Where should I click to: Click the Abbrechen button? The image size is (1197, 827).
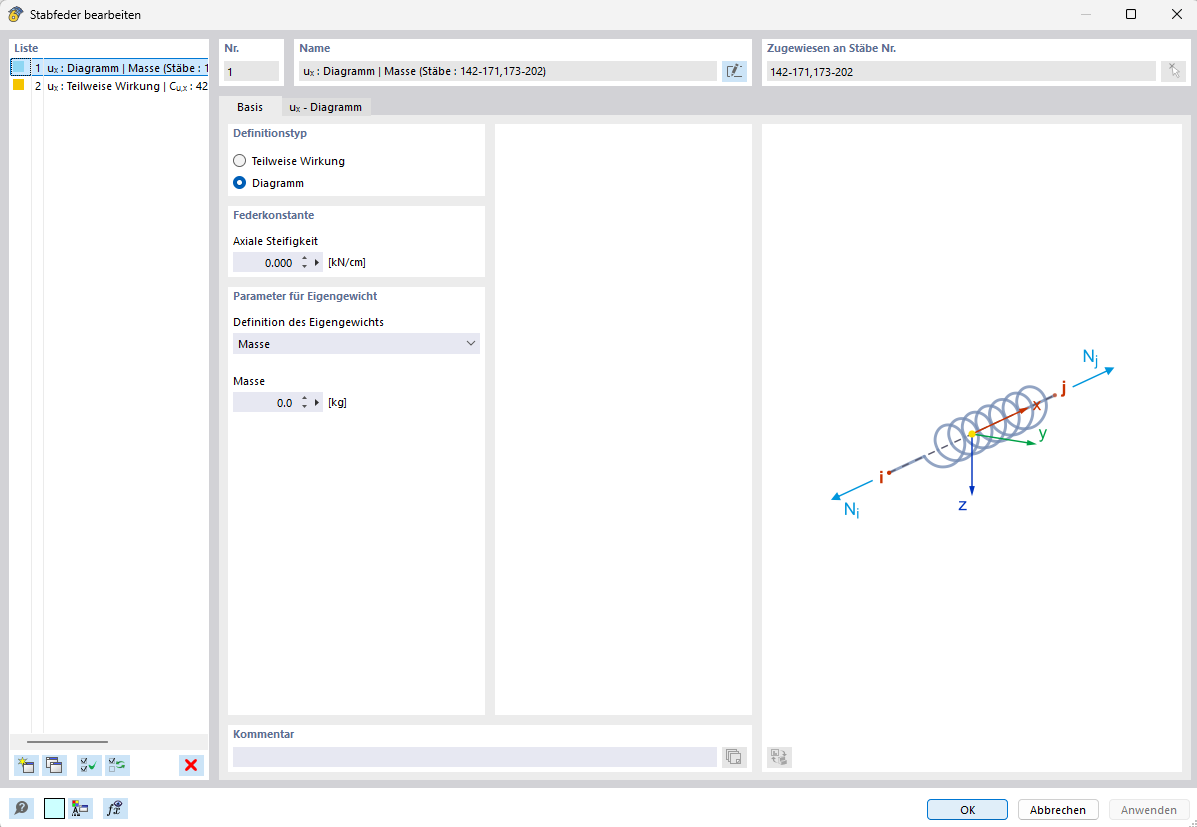pyautogui.click(x=1058, y=810)
